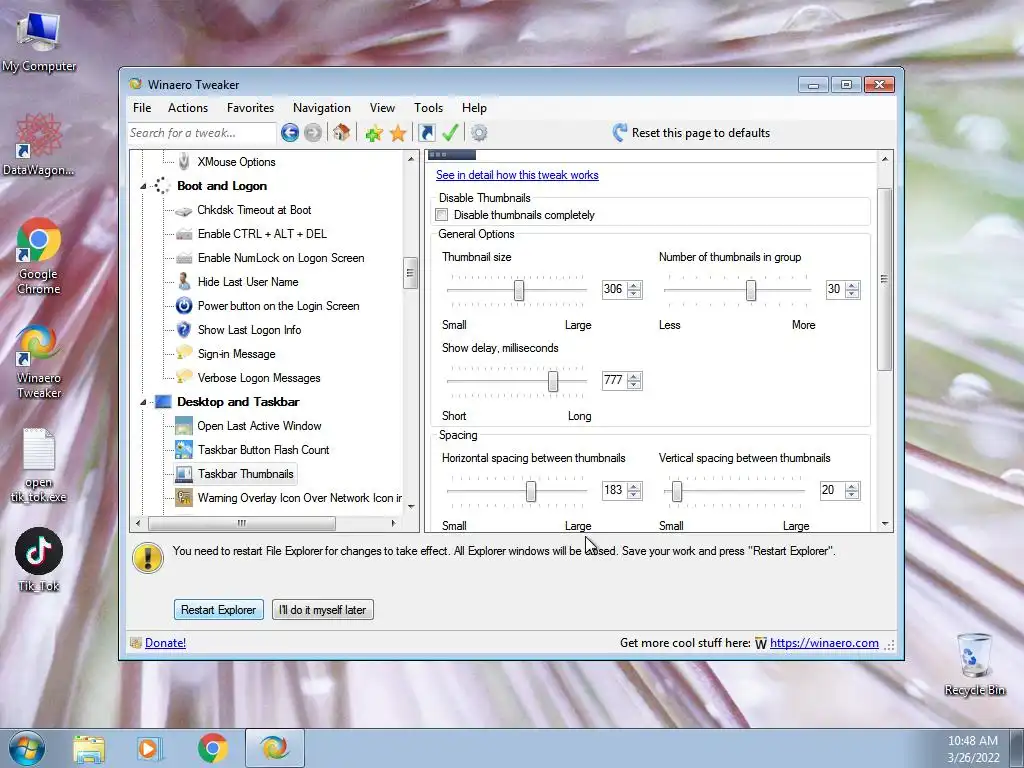1024x768 pixels.
Task: Click Hide Last User Name person icon
Action: pyautogui.click(x=184, y=281)
